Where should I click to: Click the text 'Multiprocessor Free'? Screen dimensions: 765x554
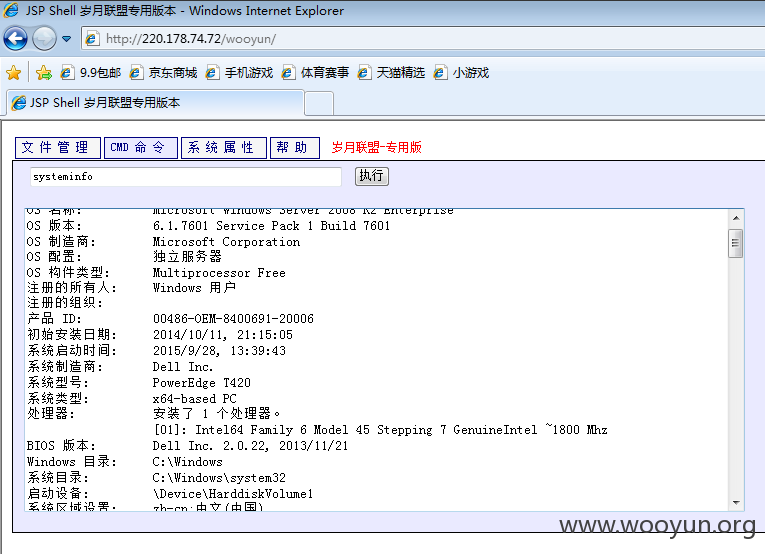[x=219, y=273]
